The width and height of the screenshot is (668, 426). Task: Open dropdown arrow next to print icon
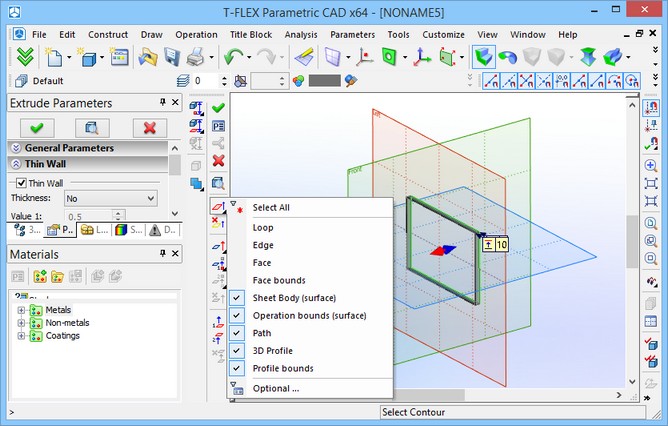[211, 57]
